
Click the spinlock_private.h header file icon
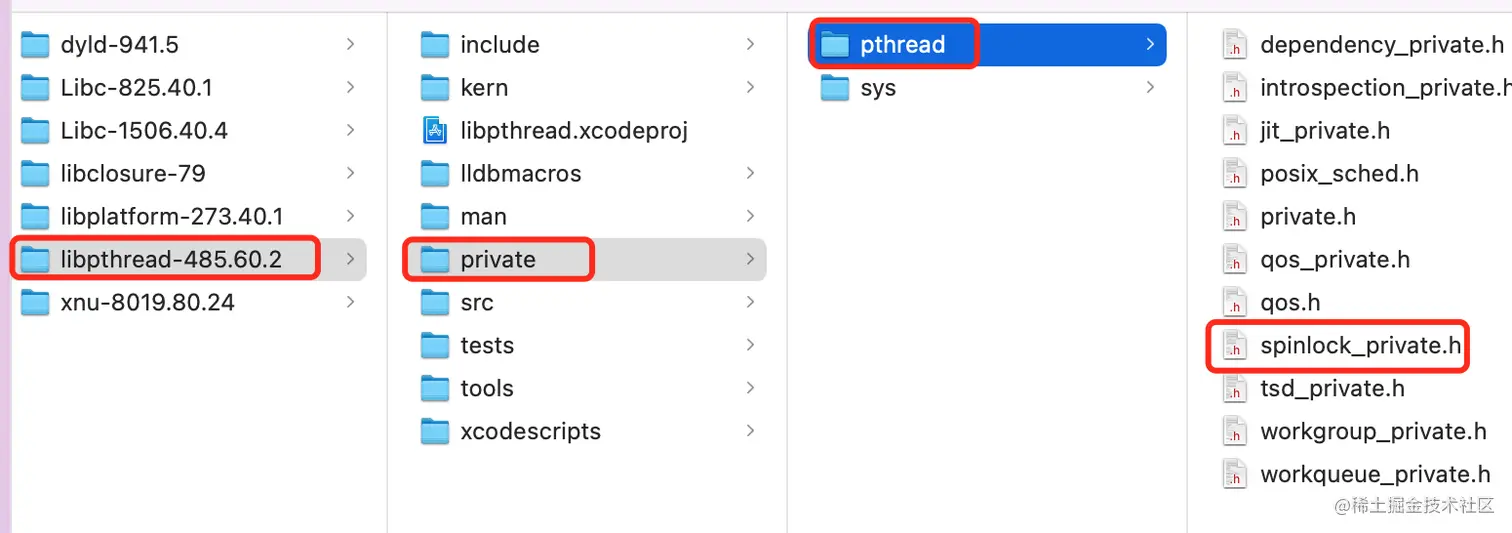1235,346
